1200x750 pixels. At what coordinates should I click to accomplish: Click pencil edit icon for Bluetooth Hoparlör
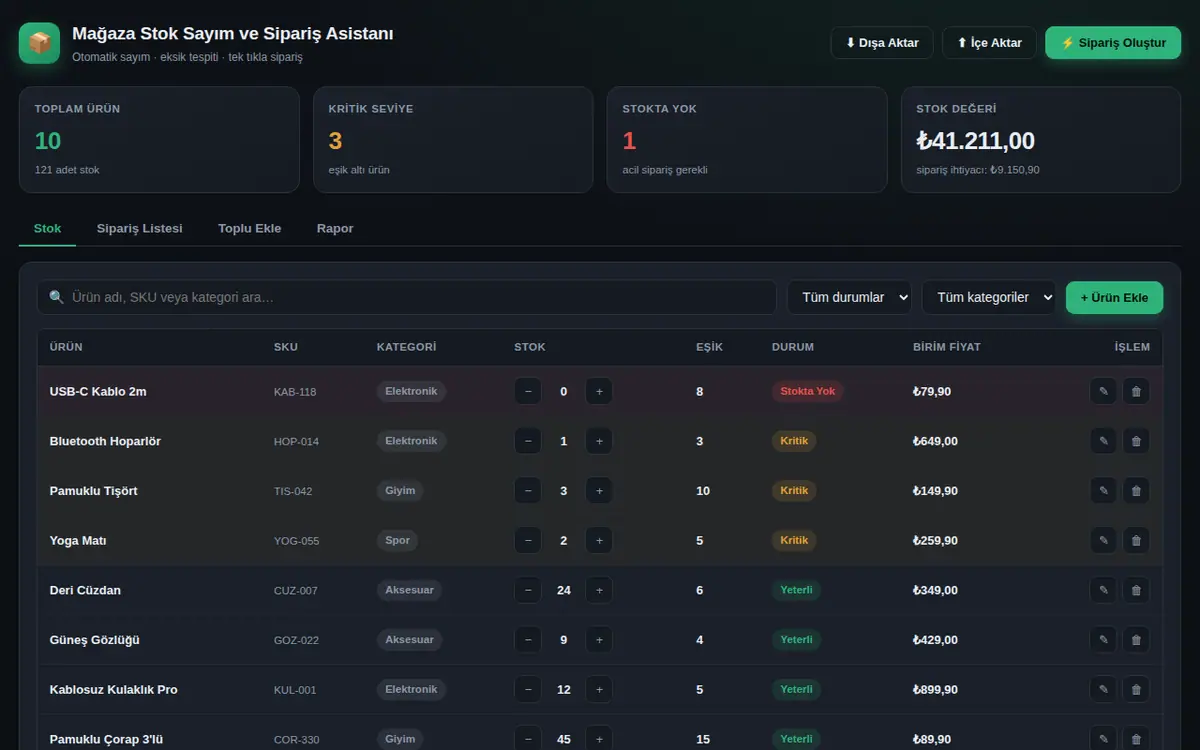[x=1103, y=441]
